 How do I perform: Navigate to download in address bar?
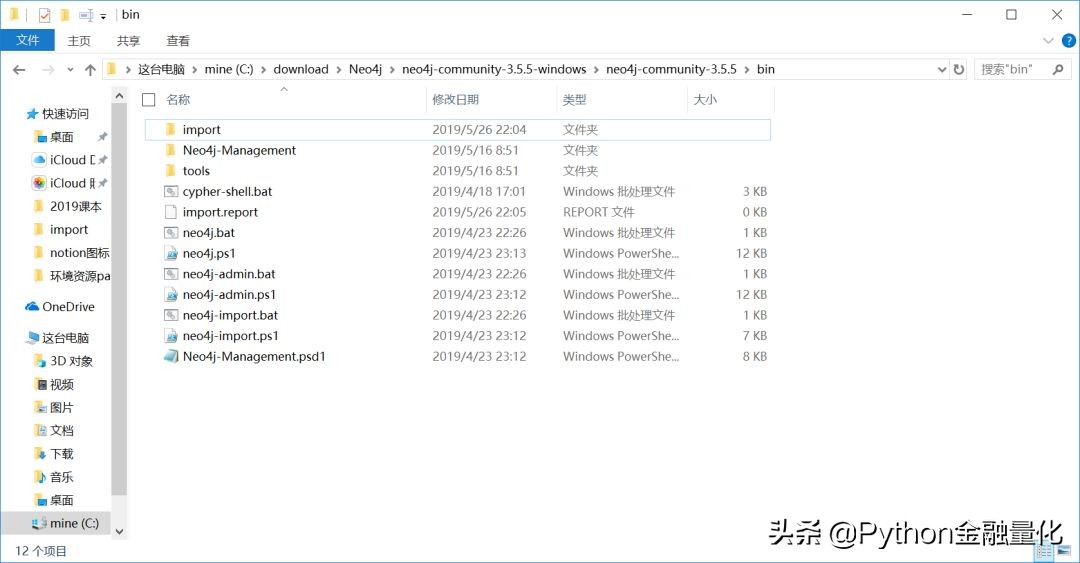(x=301, y=70)
